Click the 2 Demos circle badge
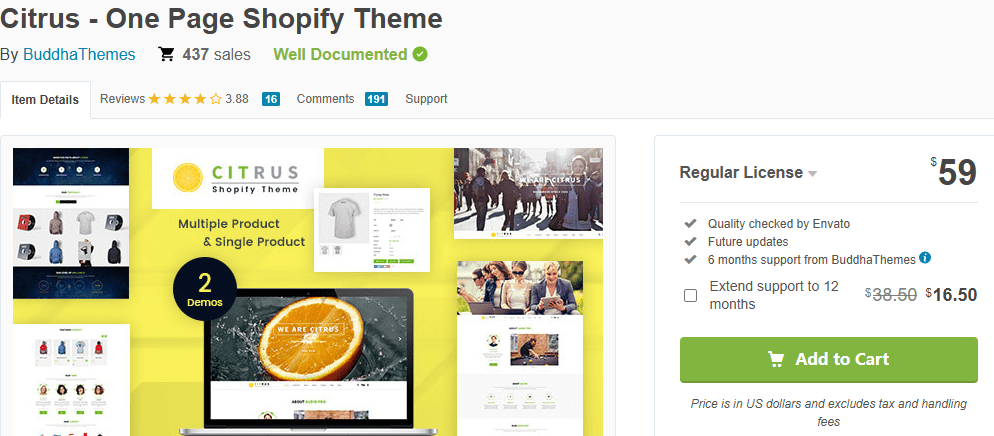 coord(205,288)
